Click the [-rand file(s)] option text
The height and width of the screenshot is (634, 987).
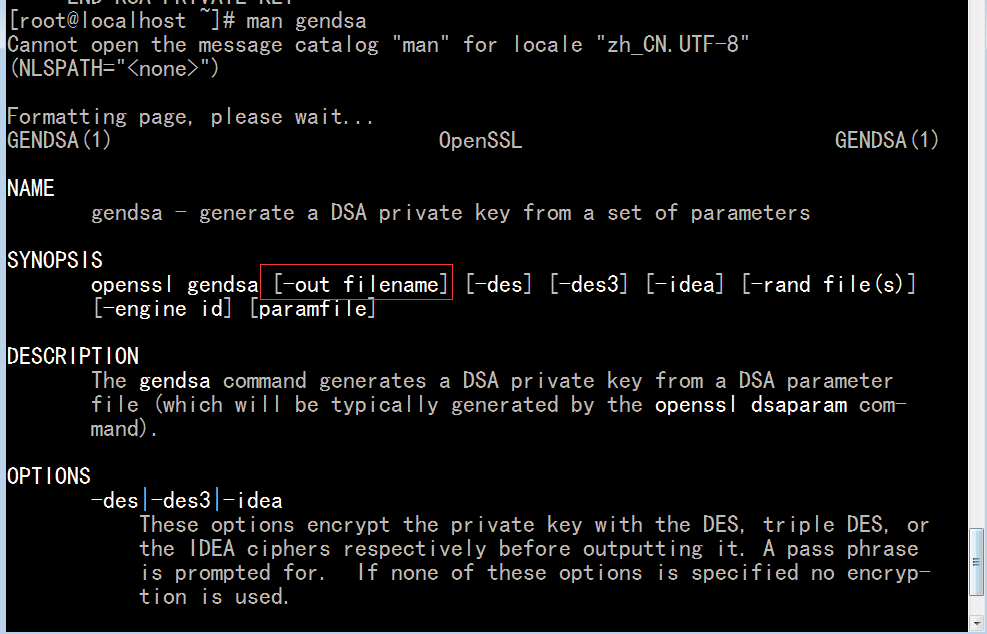[x=829, y=285]
